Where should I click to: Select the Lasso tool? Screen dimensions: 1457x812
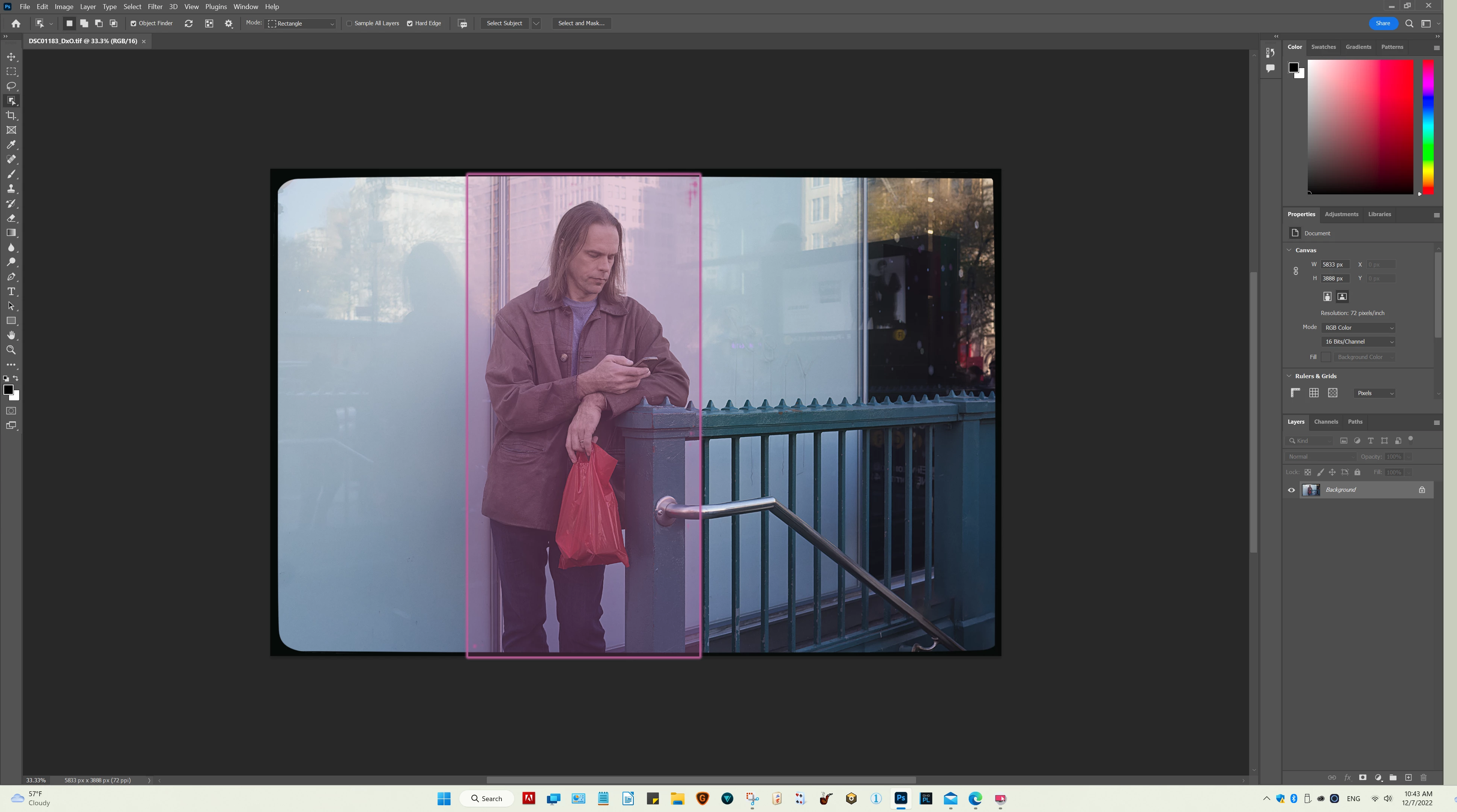tap(11, 86)
